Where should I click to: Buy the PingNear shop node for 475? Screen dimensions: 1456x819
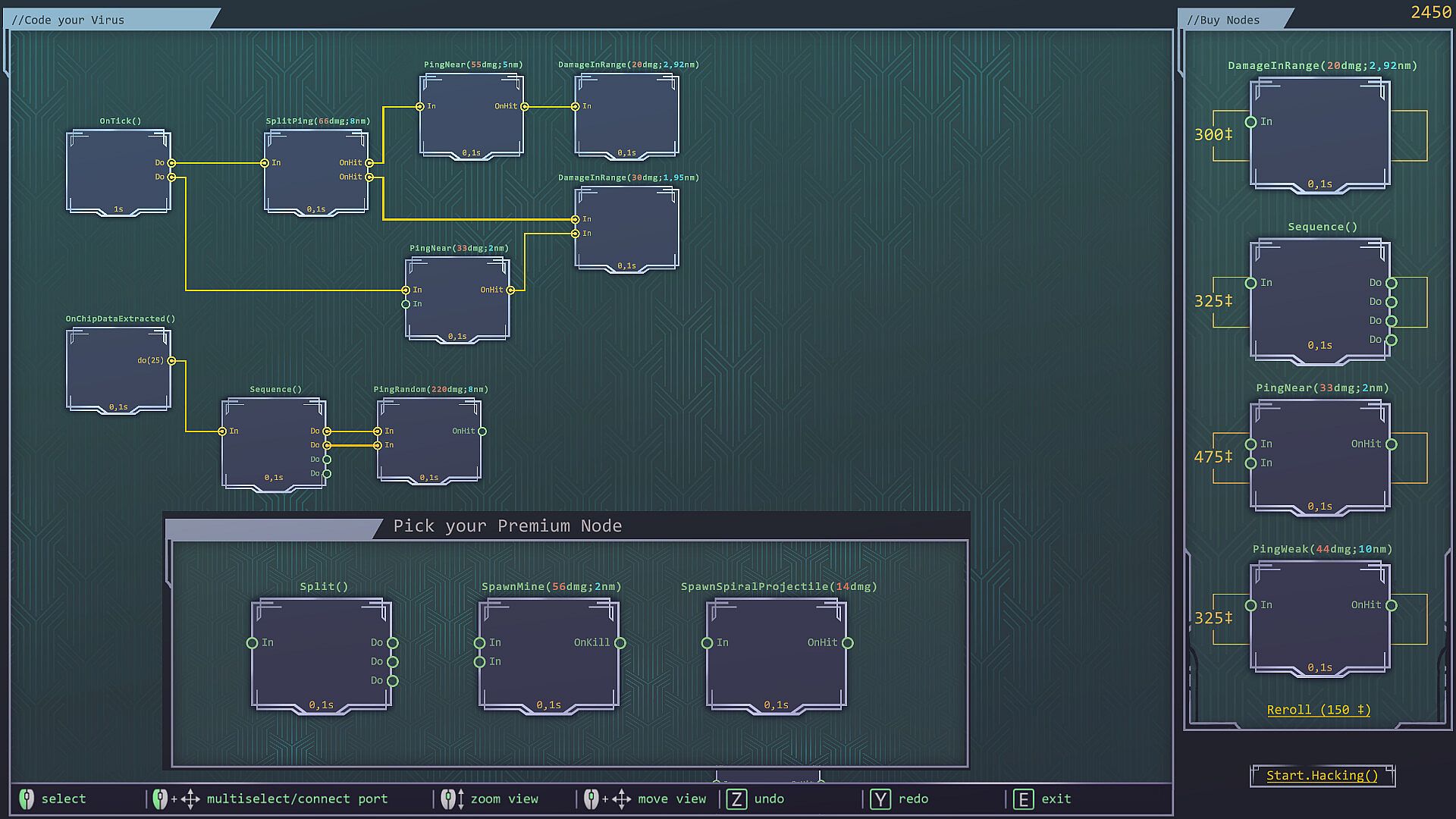pyautogui.click(x=1319, y=457)
